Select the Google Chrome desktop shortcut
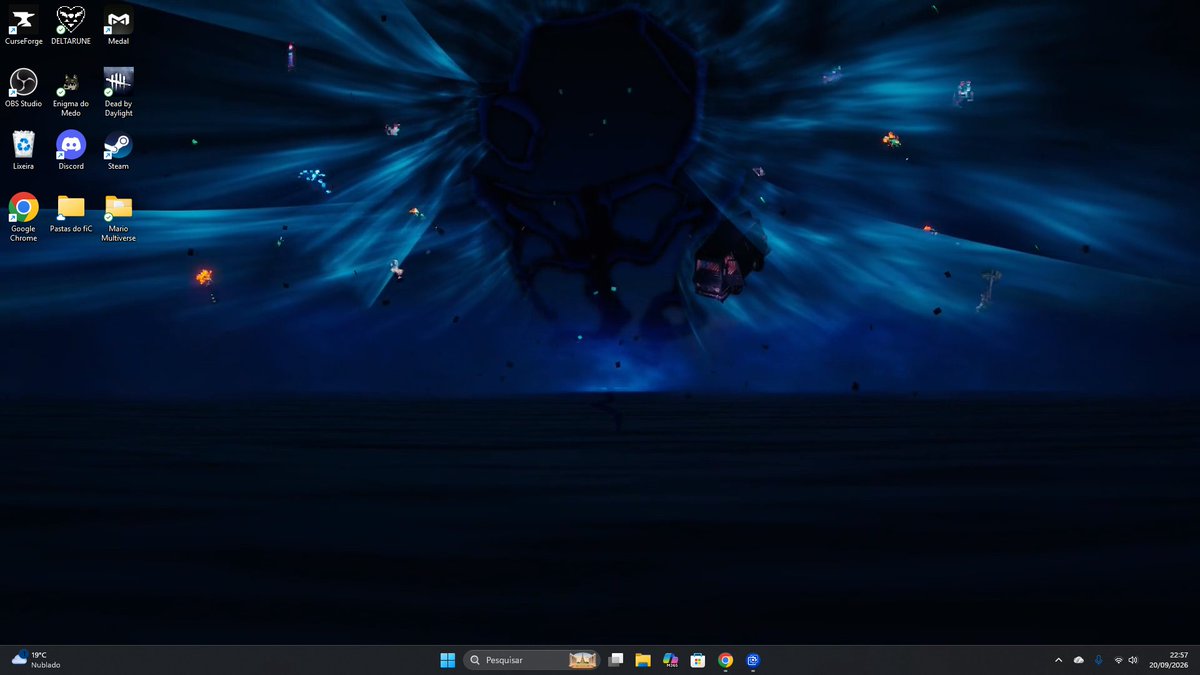Screen dimensions: 1200x675 point(23,217)
